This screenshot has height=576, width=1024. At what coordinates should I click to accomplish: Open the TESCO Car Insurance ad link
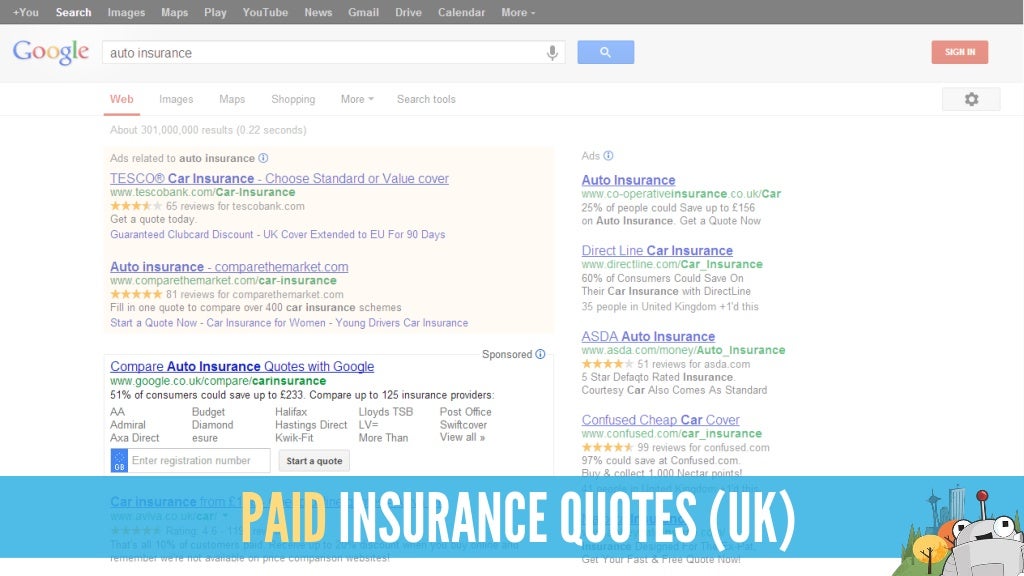pyautogui.click(x=280, y=178)
